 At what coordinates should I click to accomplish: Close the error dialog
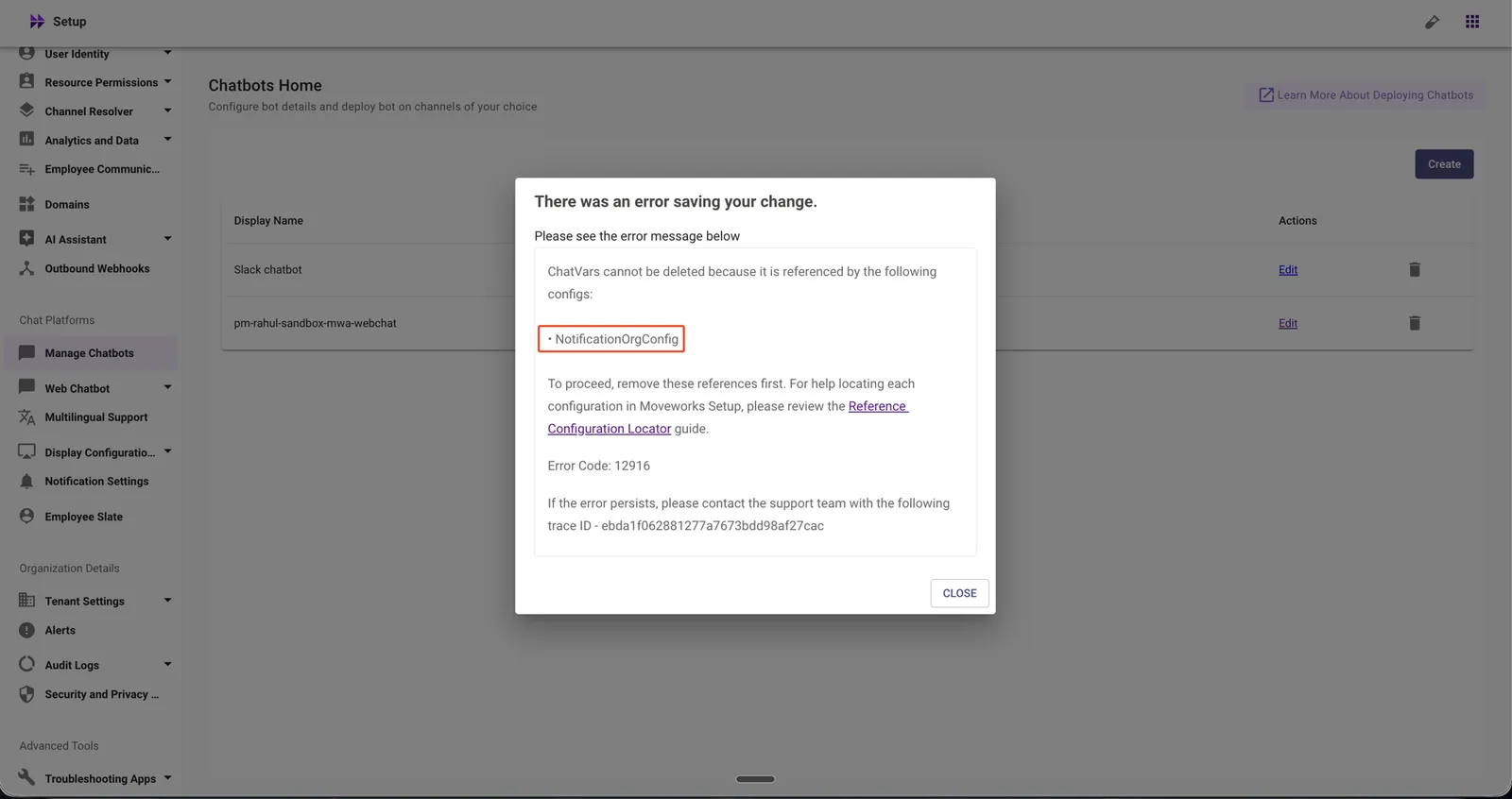(x=959, y=593)
